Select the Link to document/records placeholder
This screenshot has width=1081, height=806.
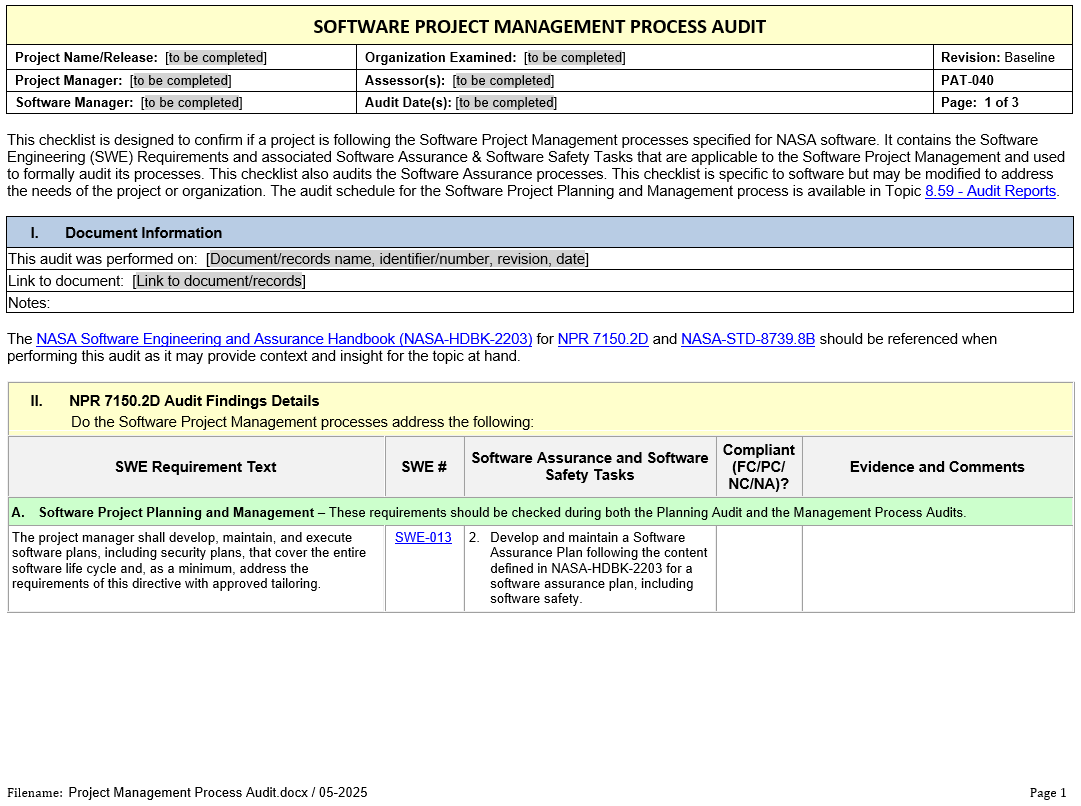(219, 281)
